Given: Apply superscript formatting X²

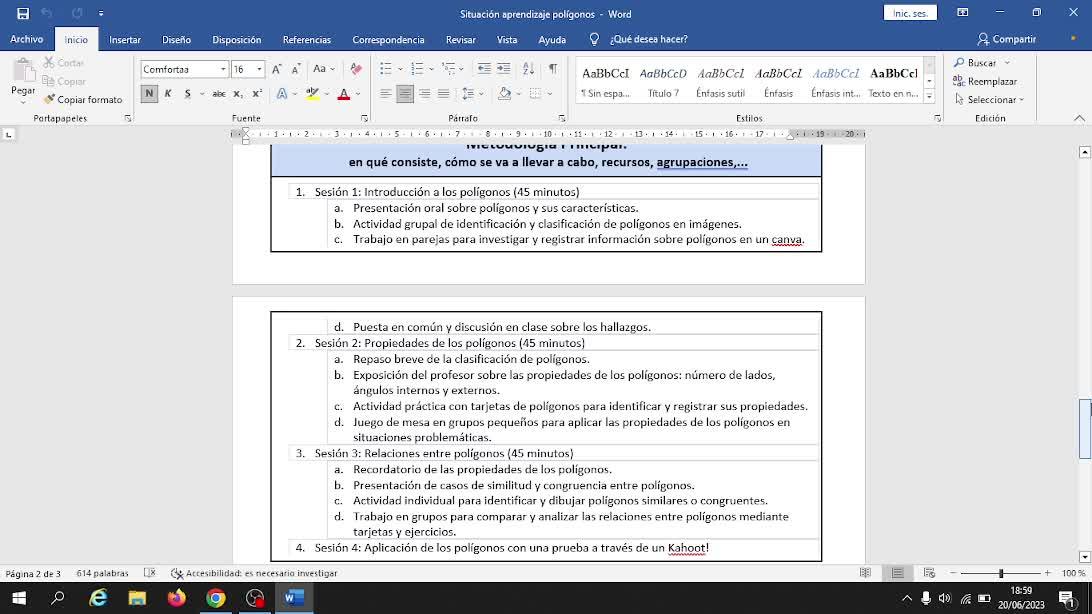Looking at the screenshot, I should click(257, 93).
